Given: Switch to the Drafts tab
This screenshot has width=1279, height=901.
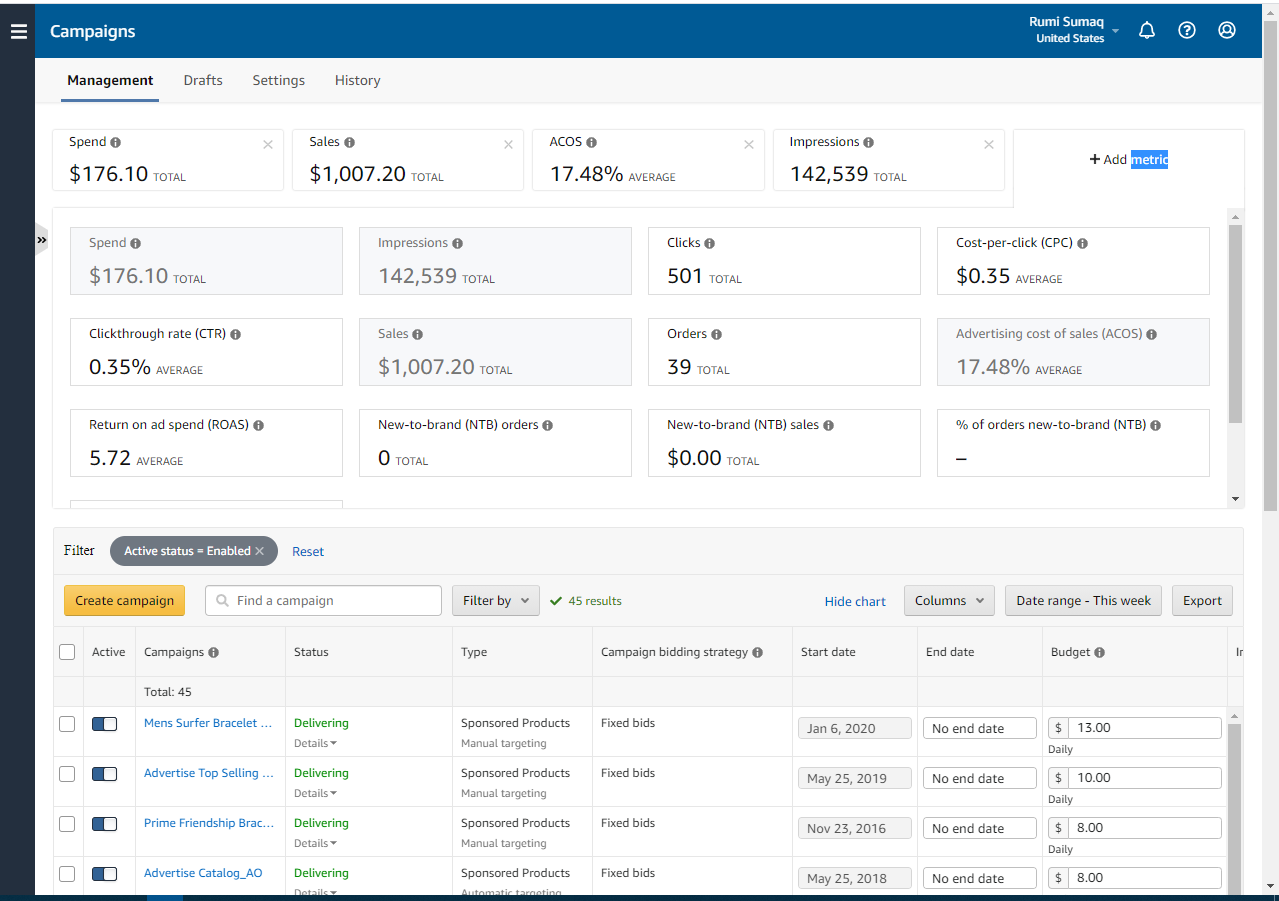Looking at the screenshot, I should 203,80.
